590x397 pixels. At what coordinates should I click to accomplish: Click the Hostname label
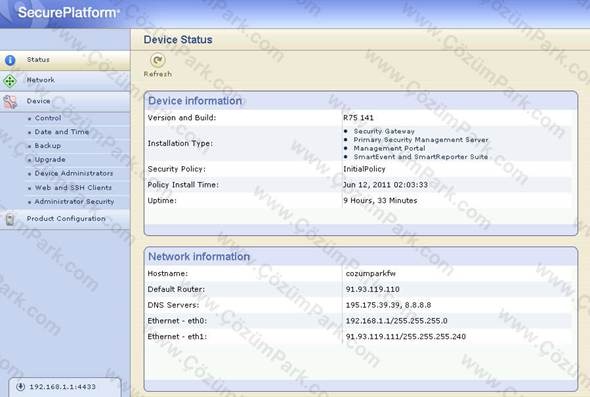point(167,274)
